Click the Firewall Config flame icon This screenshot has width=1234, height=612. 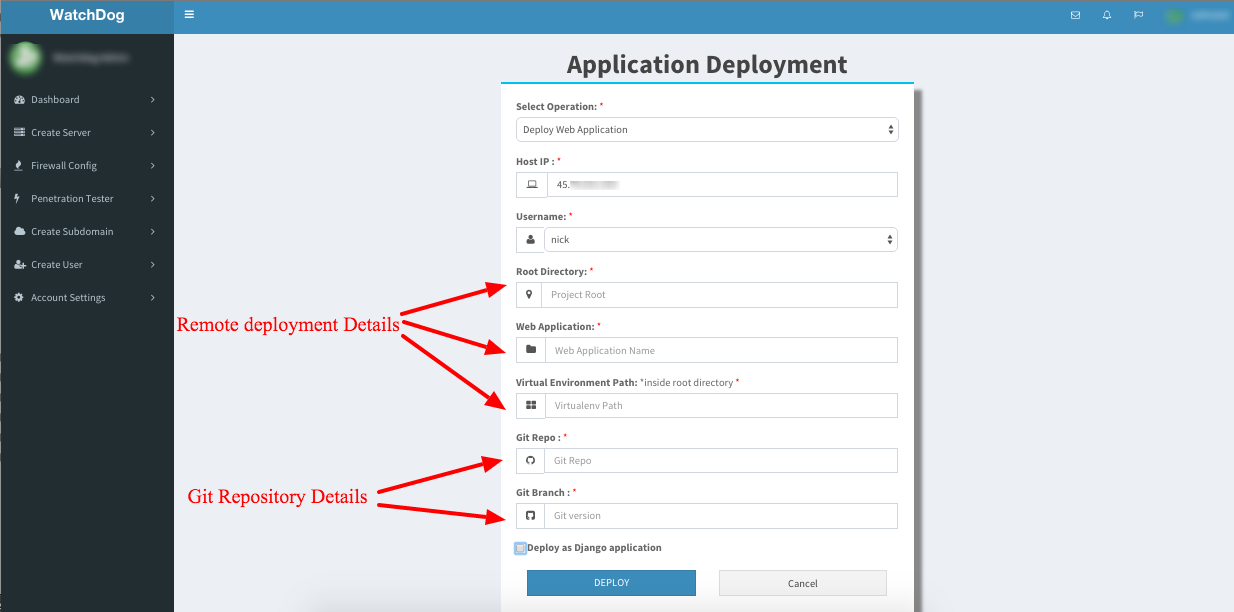(x=19, y=166)
